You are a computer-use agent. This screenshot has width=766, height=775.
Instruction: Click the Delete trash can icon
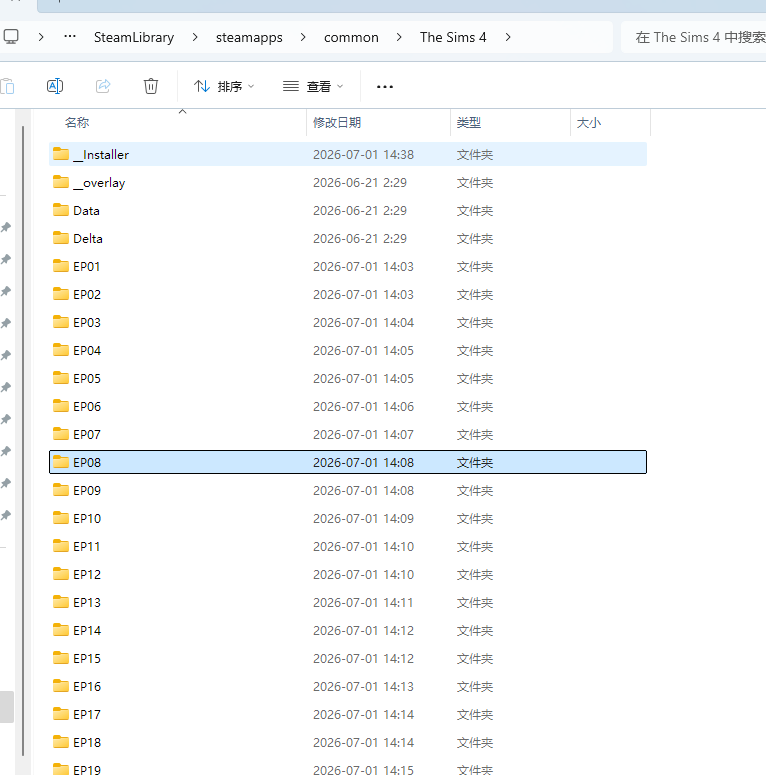pos(151,86)
